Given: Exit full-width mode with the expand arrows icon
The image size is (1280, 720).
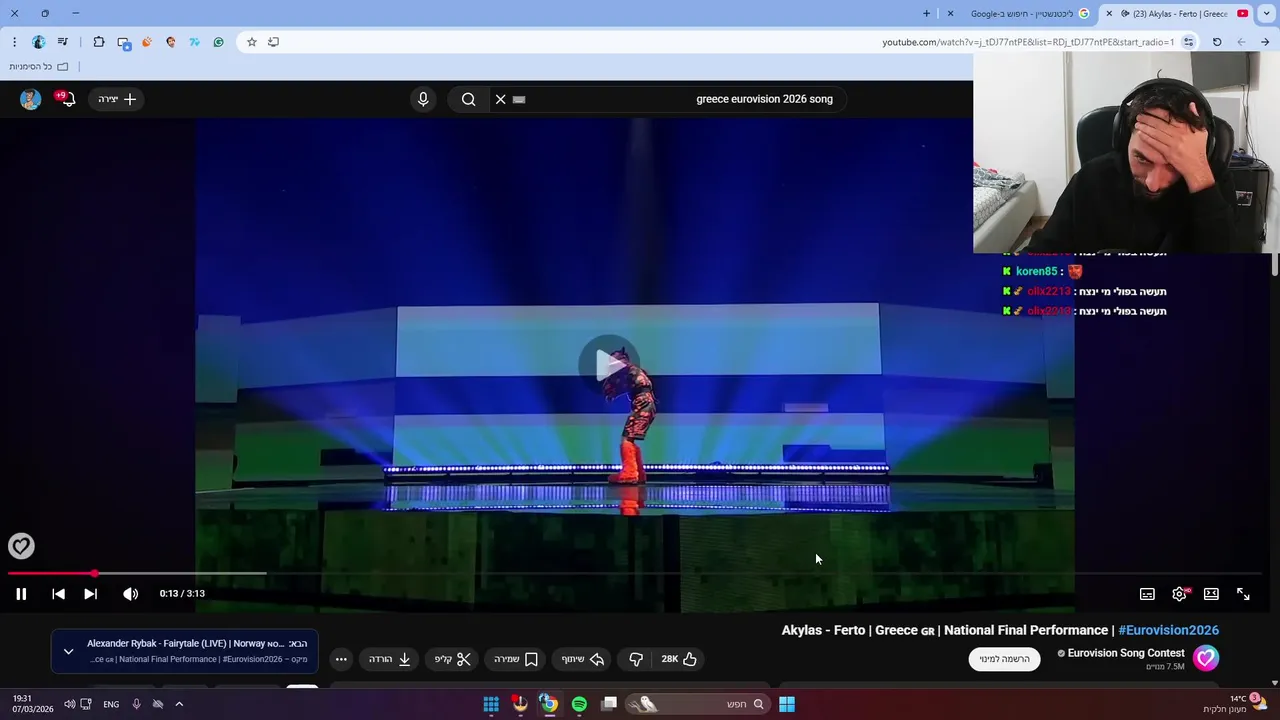Looking at the screenshot, I should click(1243, 594).
